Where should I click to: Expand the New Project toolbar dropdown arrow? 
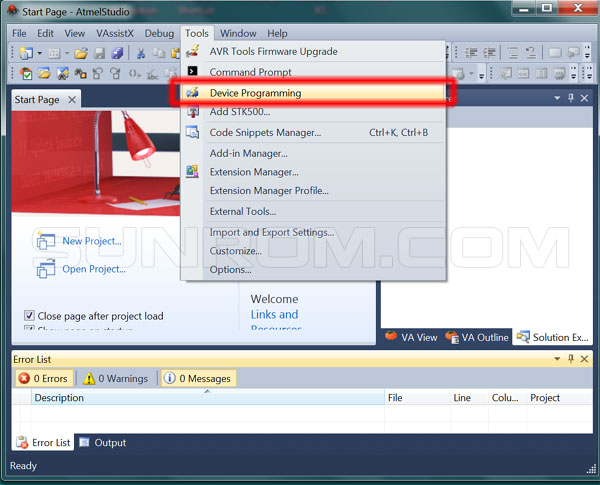pos(38,53)
